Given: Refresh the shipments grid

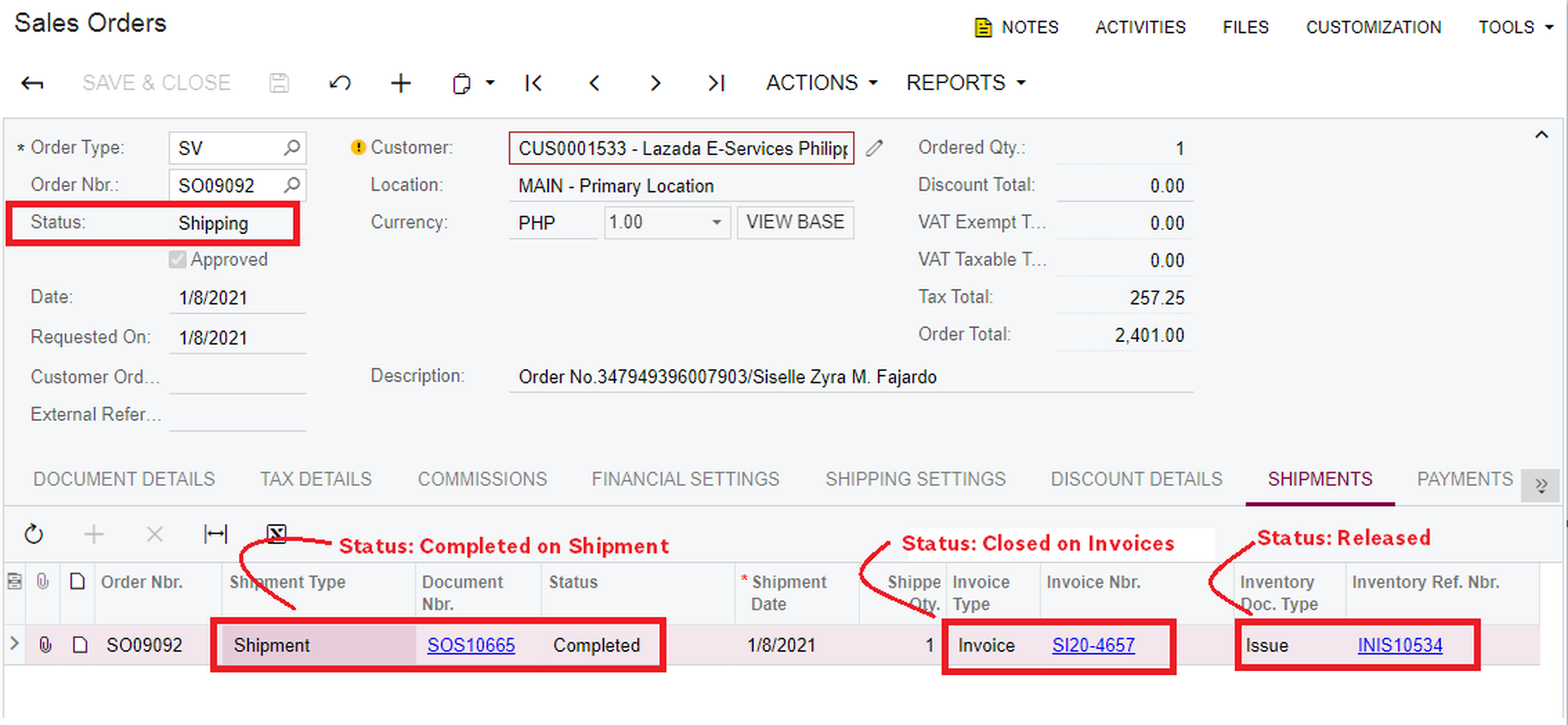Looking at the screenshot, I should point(34,534).
